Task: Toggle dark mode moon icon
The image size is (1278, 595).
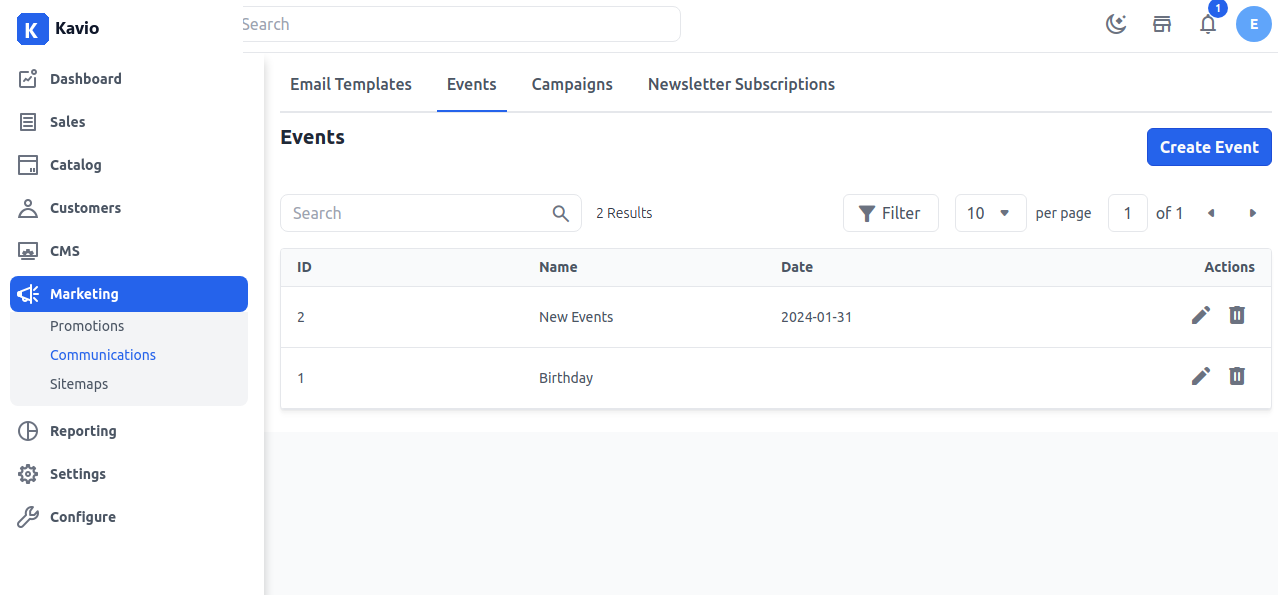Action: coord(1116,24)
